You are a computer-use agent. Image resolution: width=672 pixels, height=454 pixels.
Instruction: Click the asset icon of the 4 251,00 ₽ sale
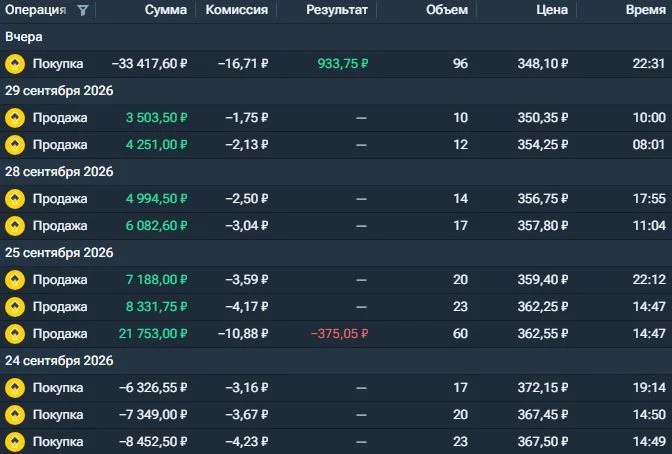point(15,145)
